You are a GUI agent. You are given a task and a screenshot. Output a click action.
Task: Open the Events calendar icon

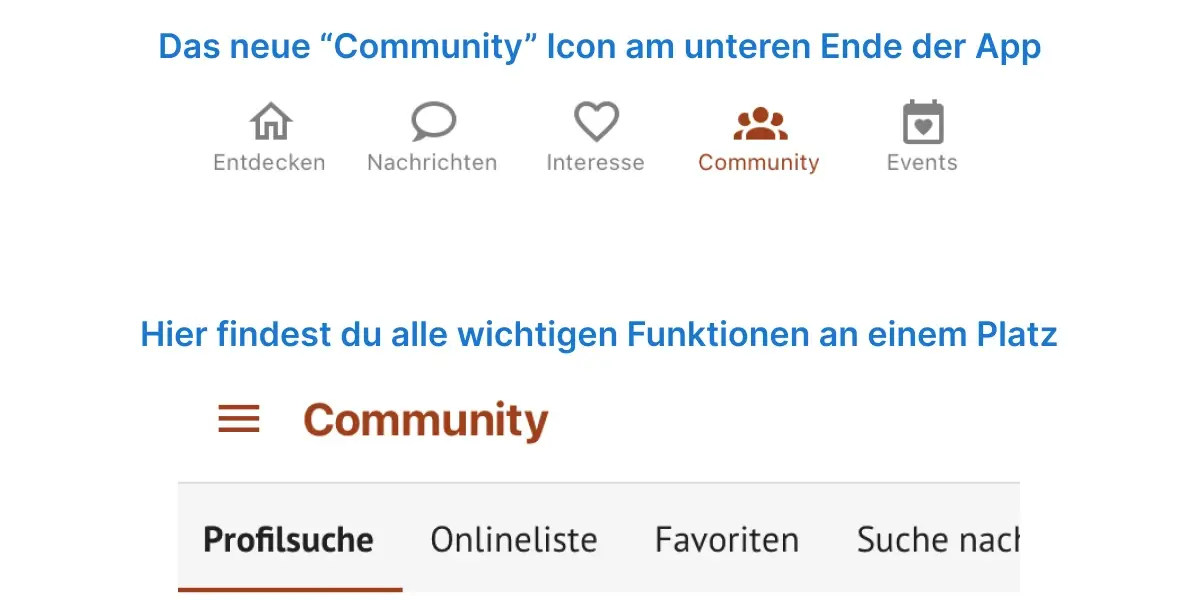click(x=922, y=123)
